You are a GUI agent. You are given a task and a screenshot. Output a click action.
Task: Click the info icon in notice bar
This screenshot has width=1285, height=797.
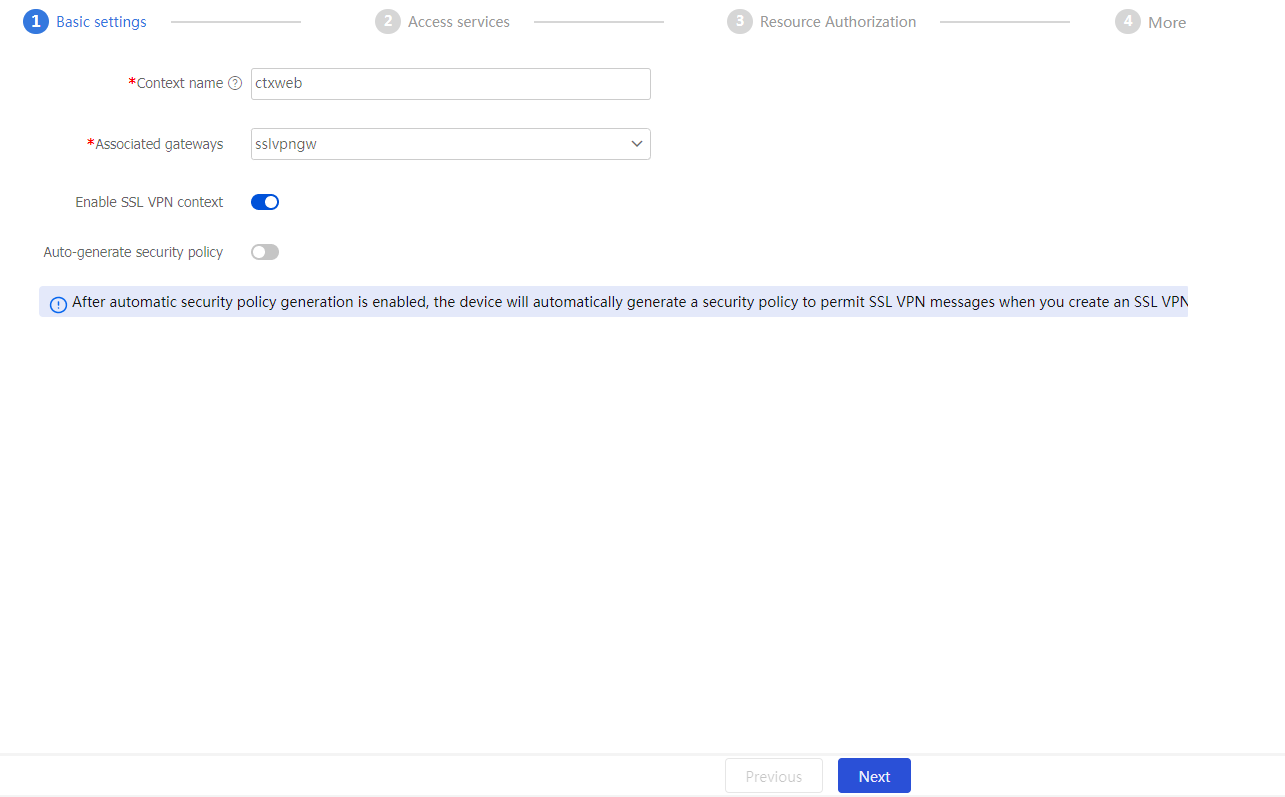(58, 304)
